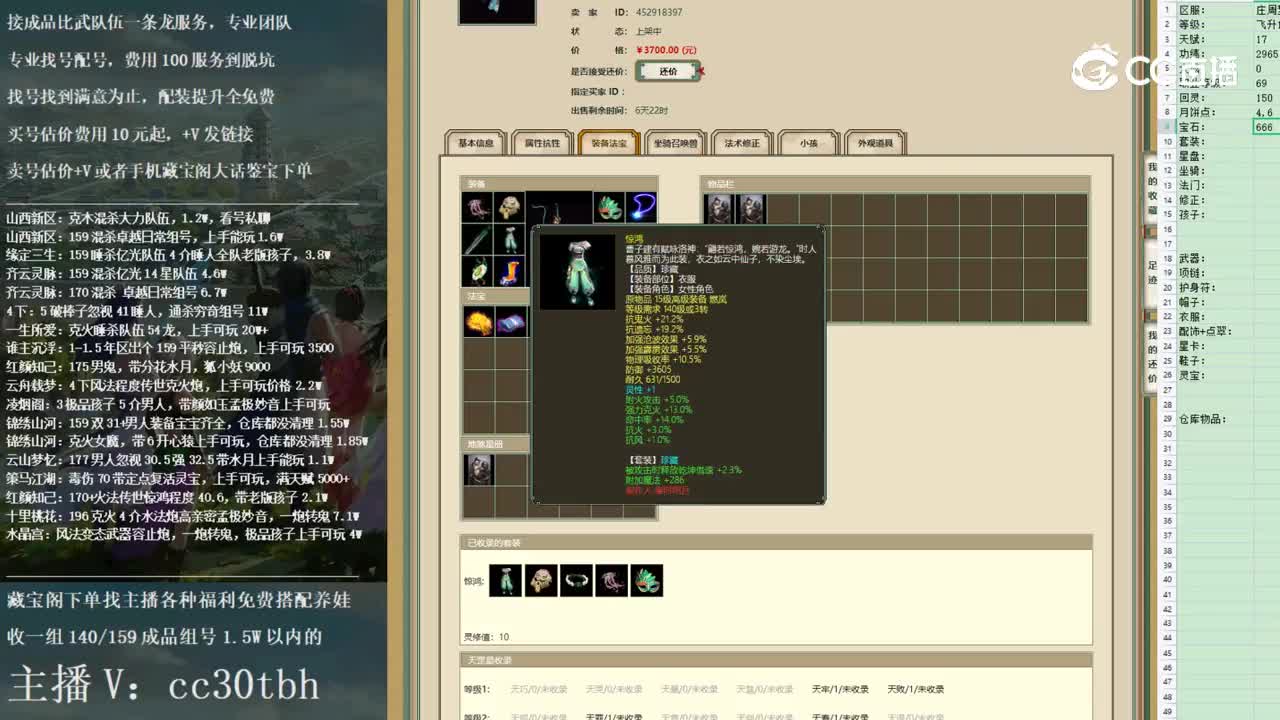Open the 坐骑召唤兽 tab
Viewport: 1280px width, 720px height.
tap(676, 143)
